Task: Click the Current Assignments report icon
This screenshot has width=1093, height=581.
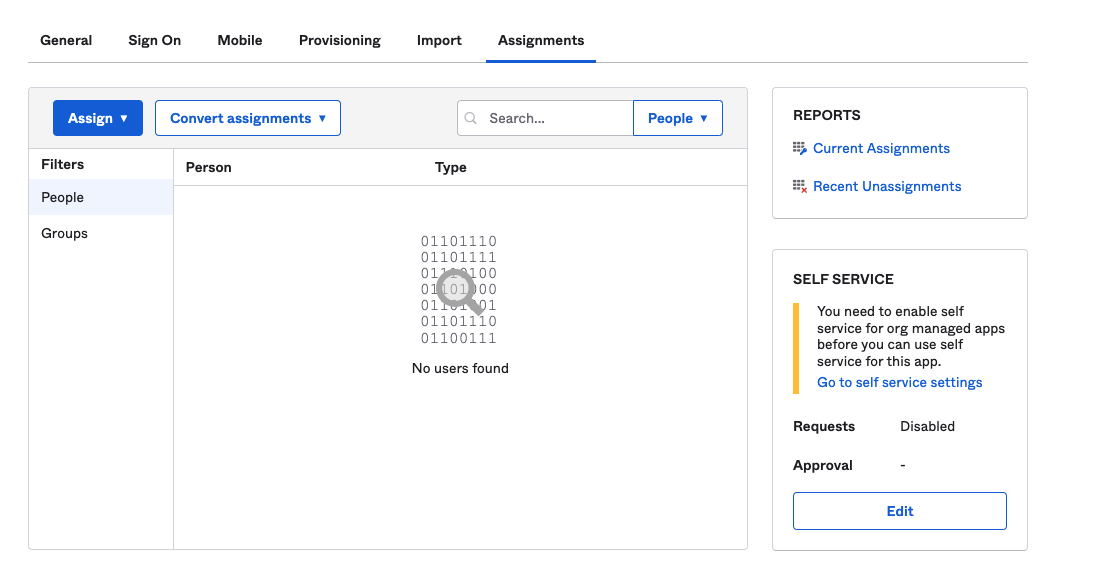Action: [800, 149]
